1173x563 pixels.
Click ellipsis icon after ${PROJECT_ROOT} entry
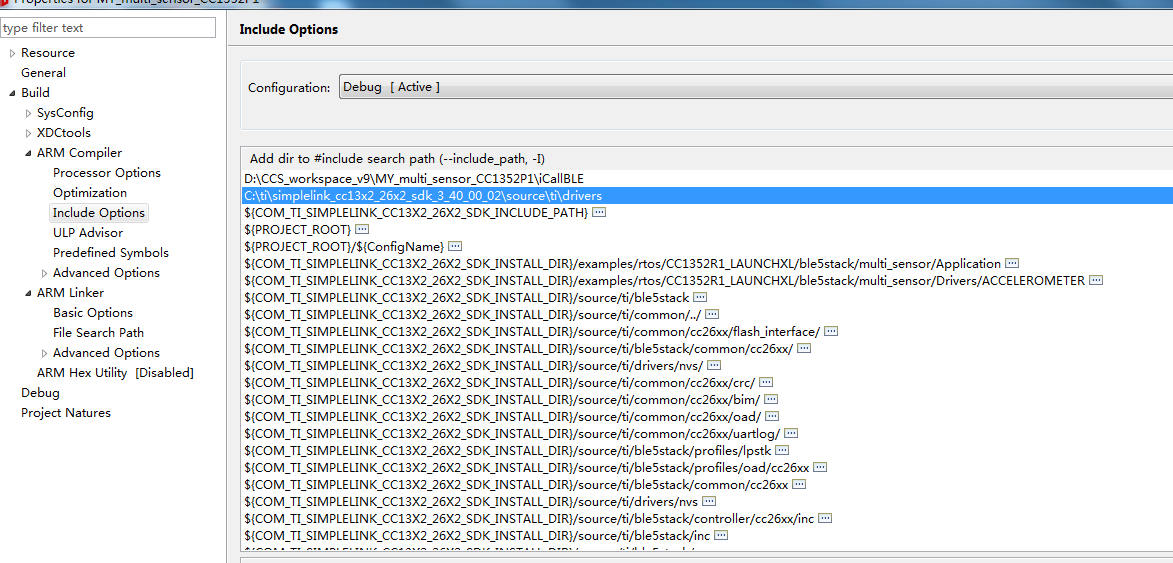362,229
